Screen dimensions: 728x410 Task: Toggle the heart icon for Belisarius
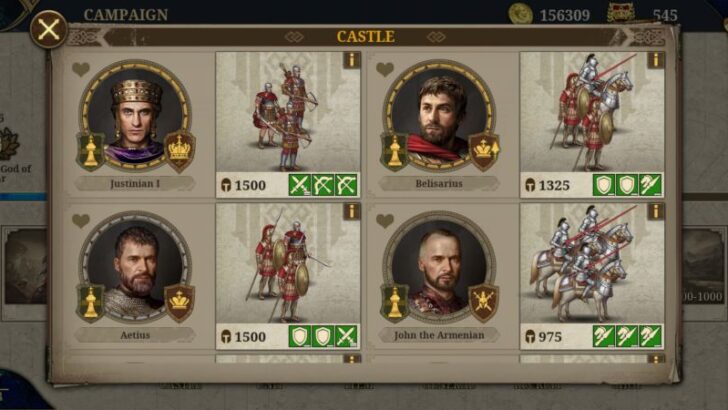(x=385, y=70)
